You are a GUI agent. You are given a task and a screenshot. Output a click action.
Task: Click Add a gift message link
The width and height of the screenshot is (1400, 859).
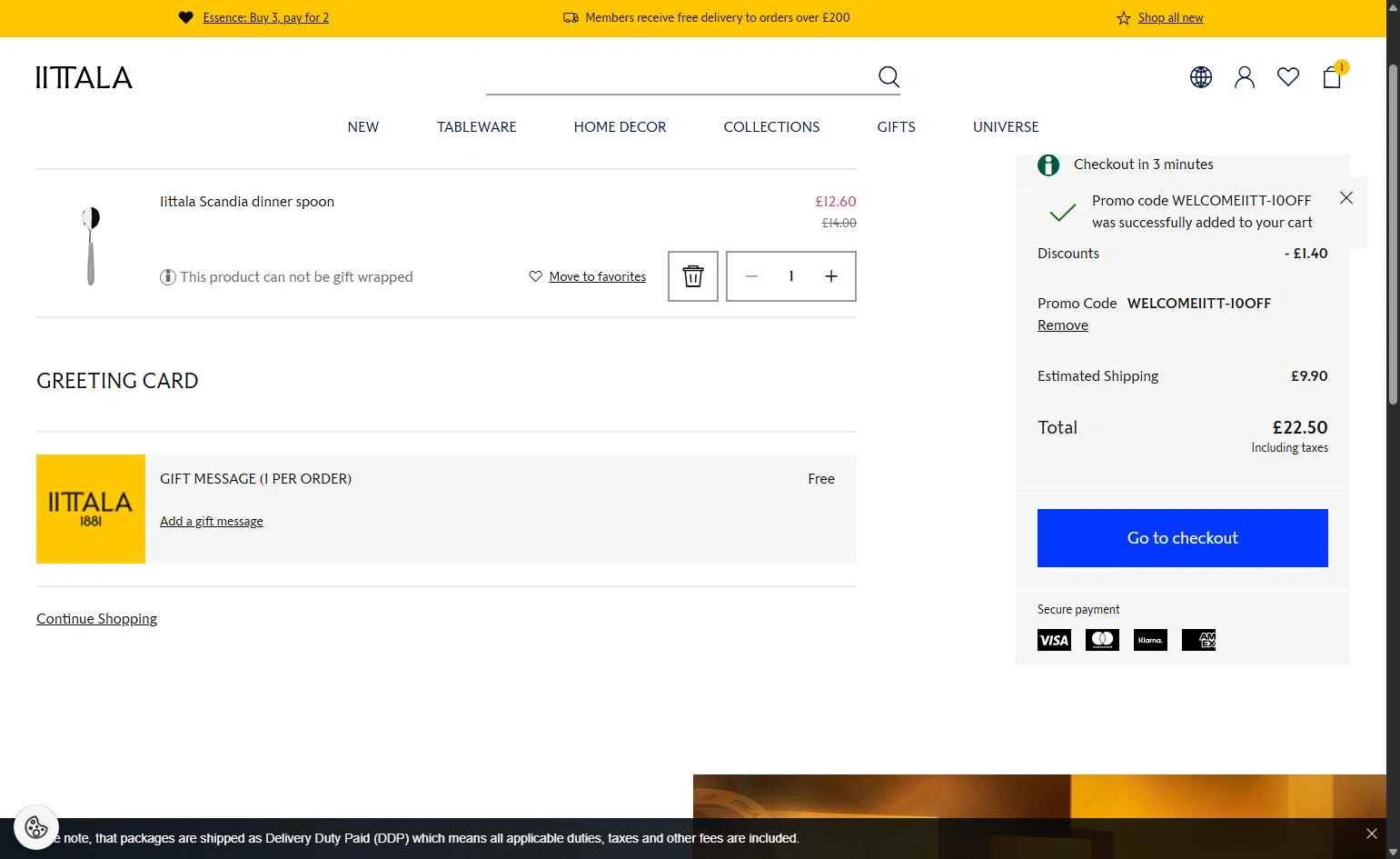212,521
